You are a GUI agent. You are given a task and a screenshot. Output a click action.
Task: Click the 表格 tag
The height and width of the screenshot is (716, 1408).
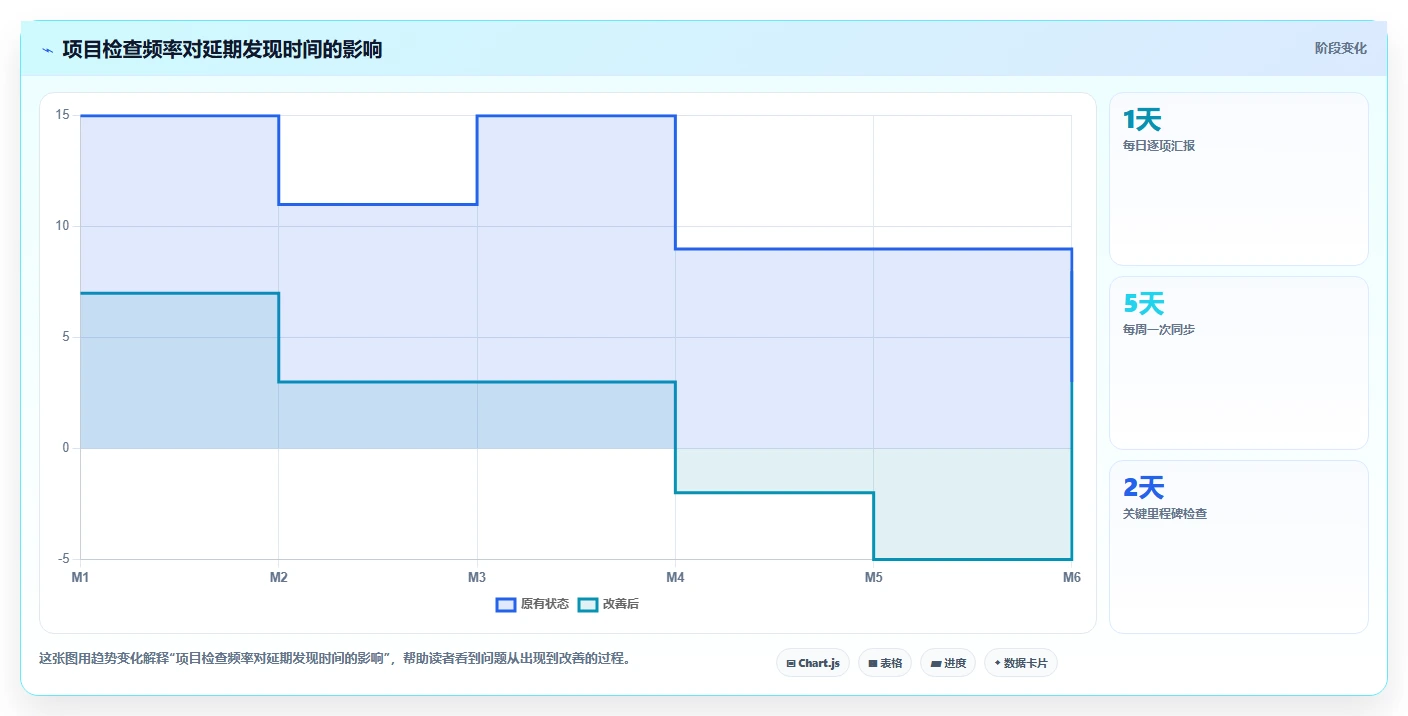[x=885, y=663]
